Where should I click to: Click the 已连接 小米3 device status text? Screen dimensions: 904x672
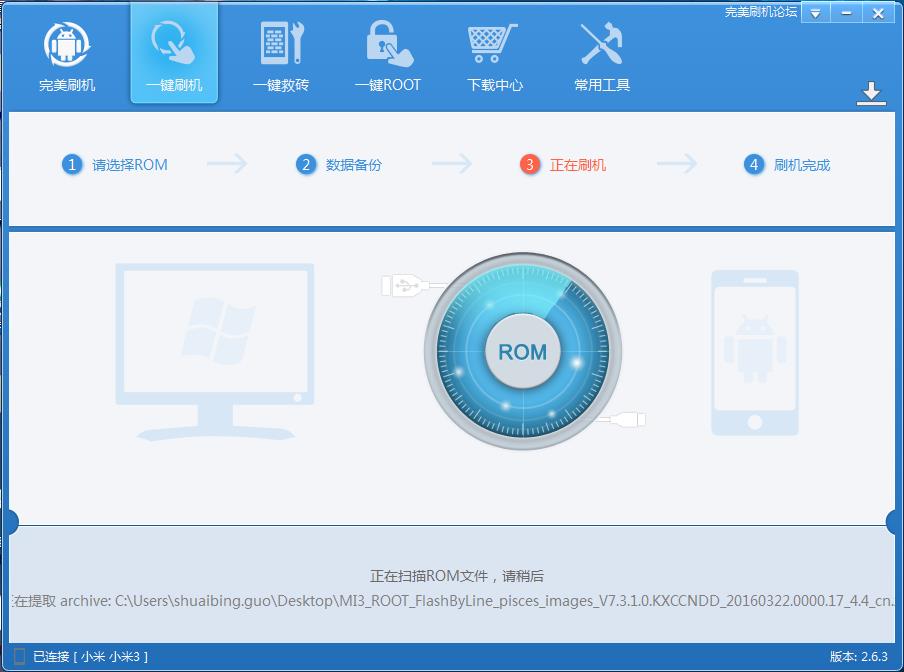pyautogui.click(x=90, y=656)
